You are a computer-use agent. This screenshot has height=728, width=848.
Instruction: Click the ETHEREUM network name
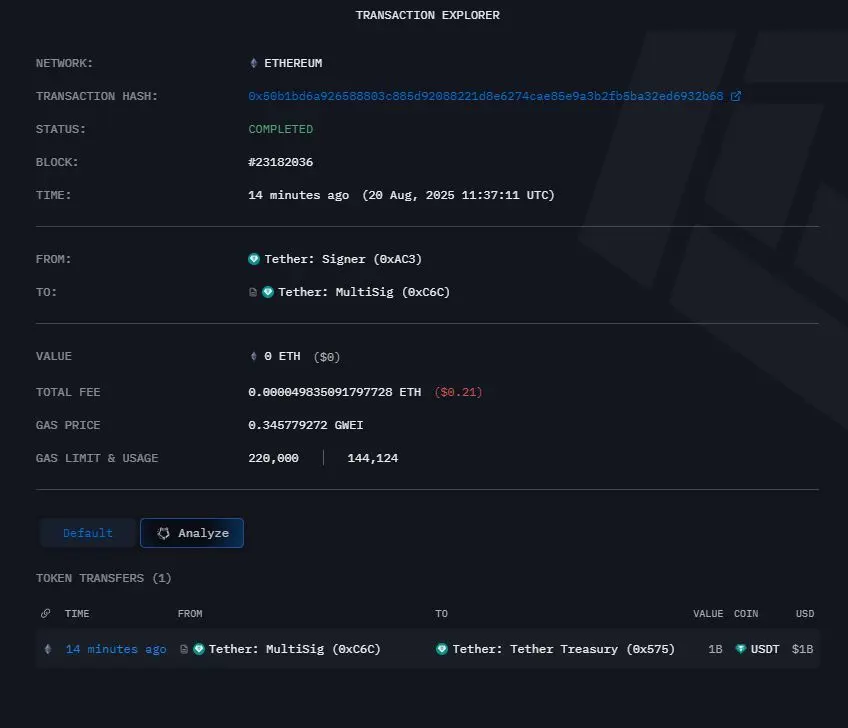293,63
